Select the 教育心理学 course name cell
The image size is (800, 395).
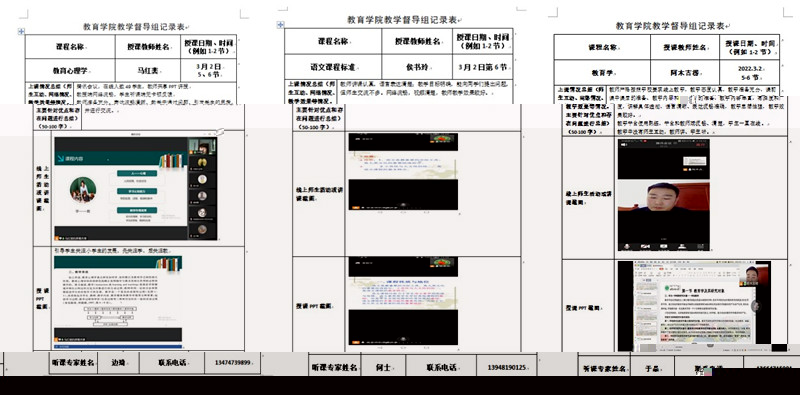coord(70,70)
